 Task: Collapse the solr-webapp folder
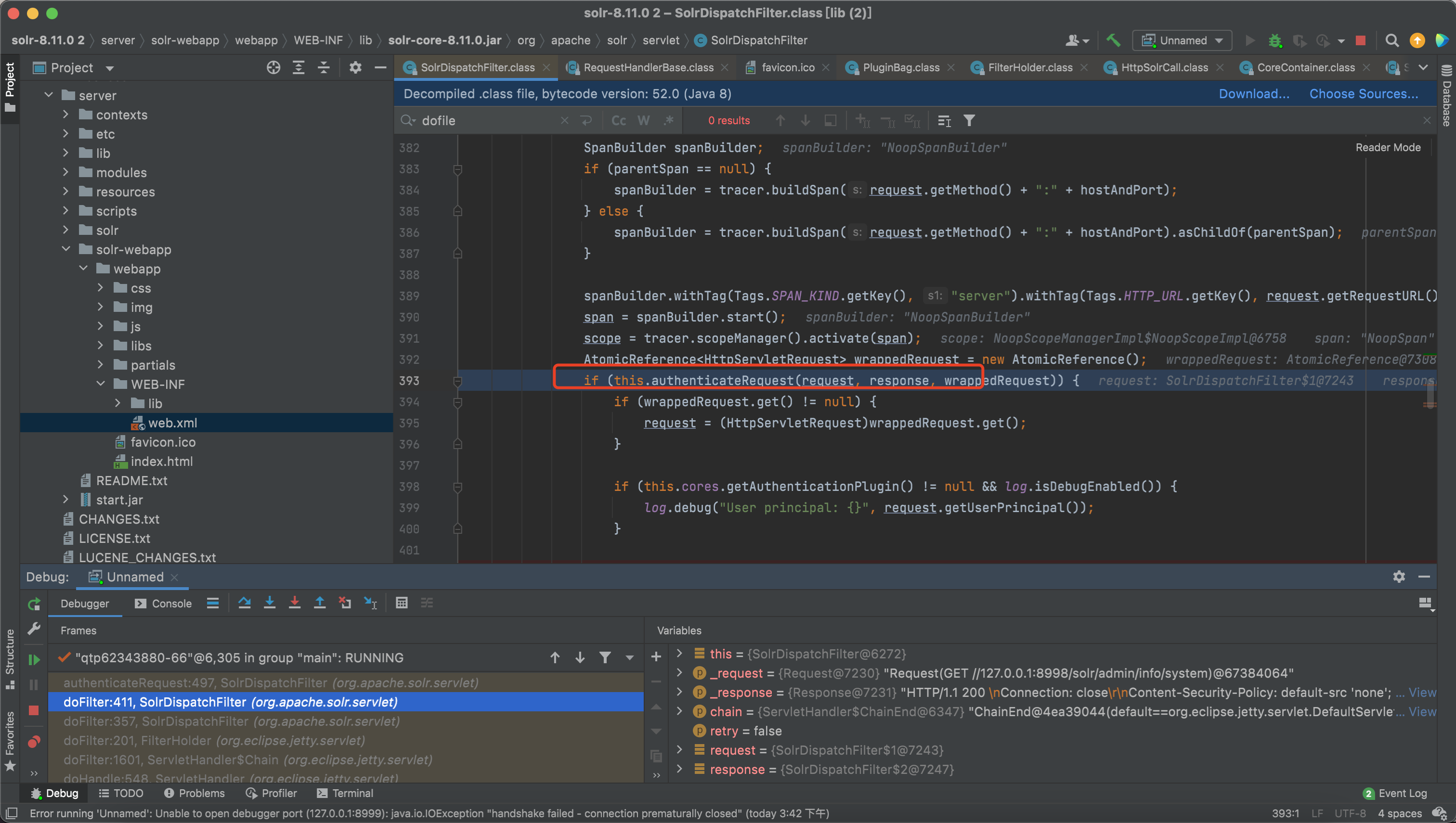[65, 249]
